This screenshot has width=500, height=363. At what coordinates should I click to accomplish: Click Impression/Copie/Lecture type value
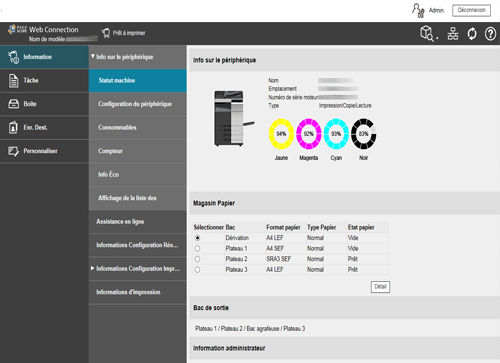345,106
